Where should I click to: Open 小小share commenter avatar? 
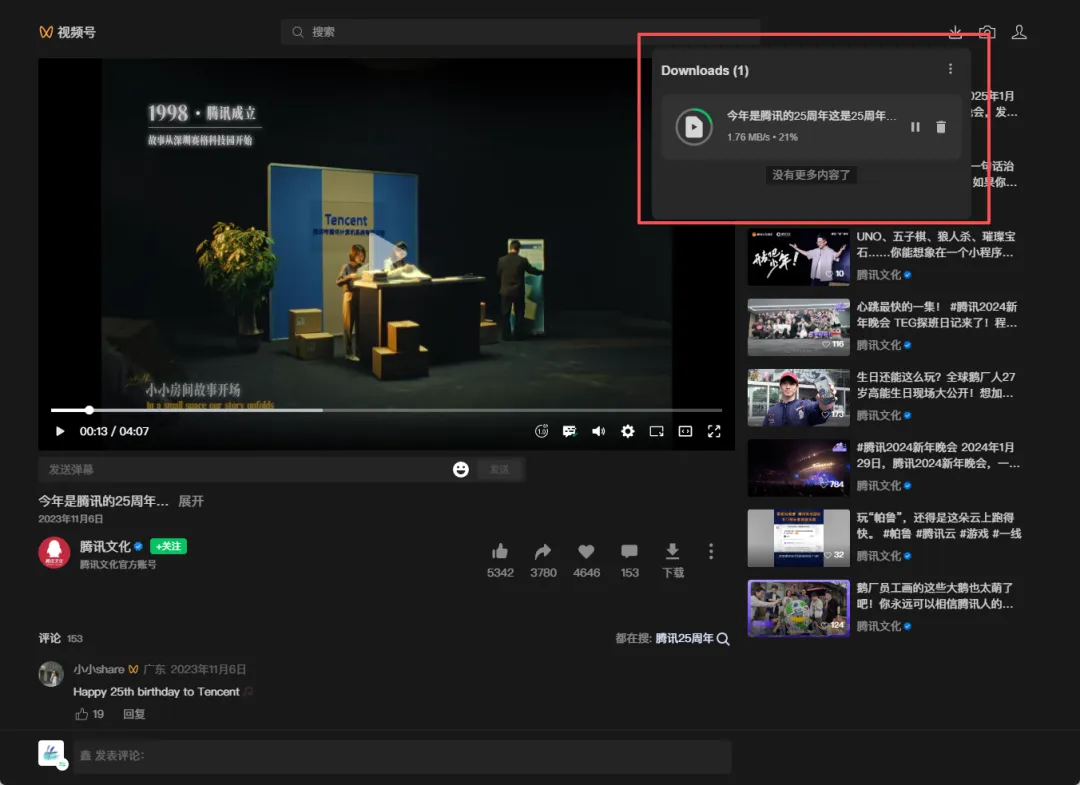coord(51,674)
